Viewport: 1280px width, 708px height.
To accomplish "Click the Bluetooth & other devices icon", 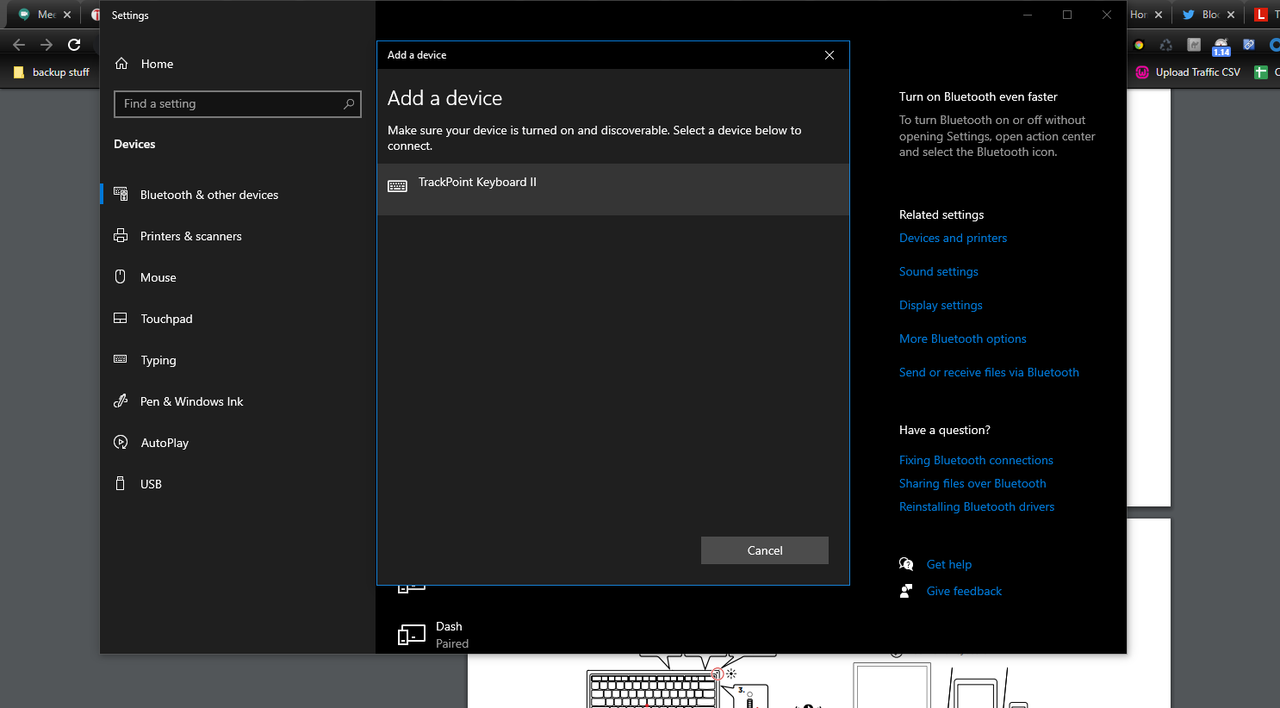I will pyautogui.click(x=121, y=194).
